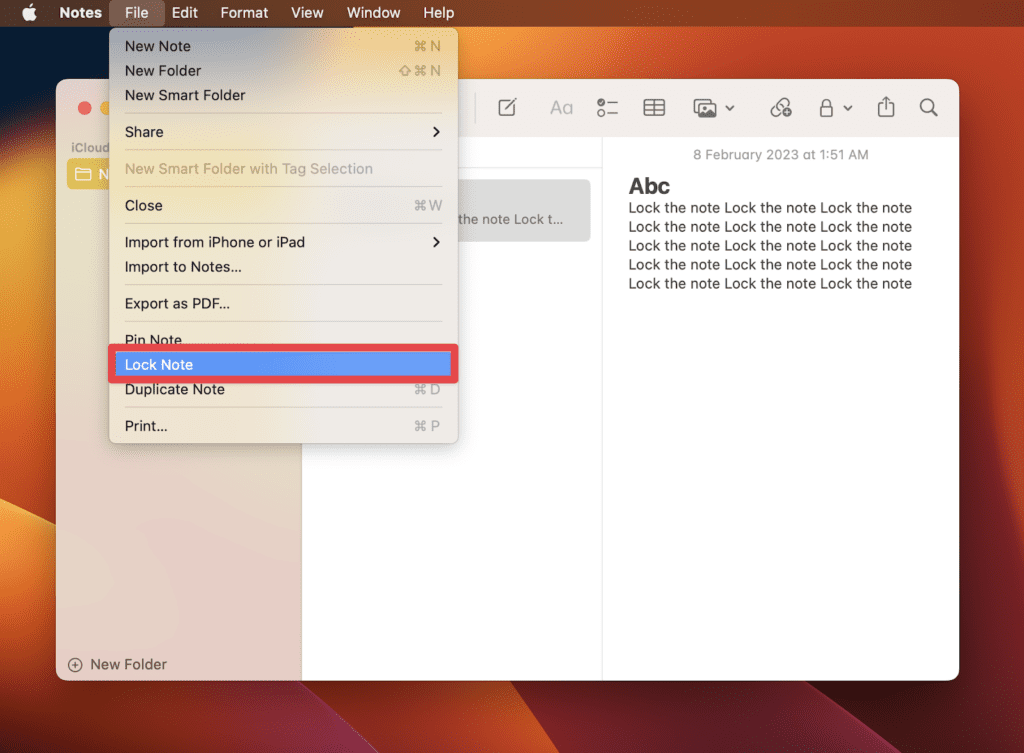The width and height of the screenshot is (1024, 753).
Task: Insert a checklist with the toolbar icon
Action: point(607,108)
